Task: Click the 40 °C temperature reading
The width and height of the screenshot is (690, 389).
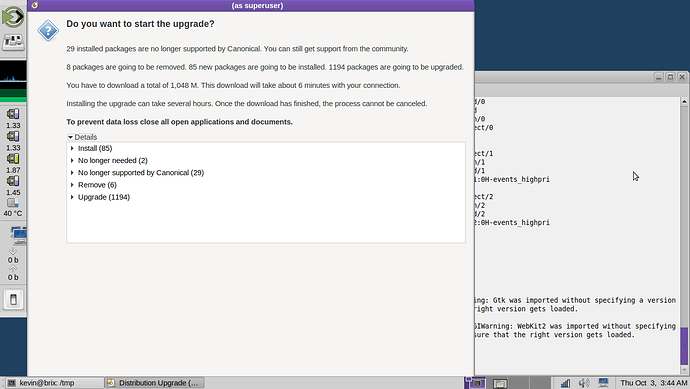Action: (13, 213)
